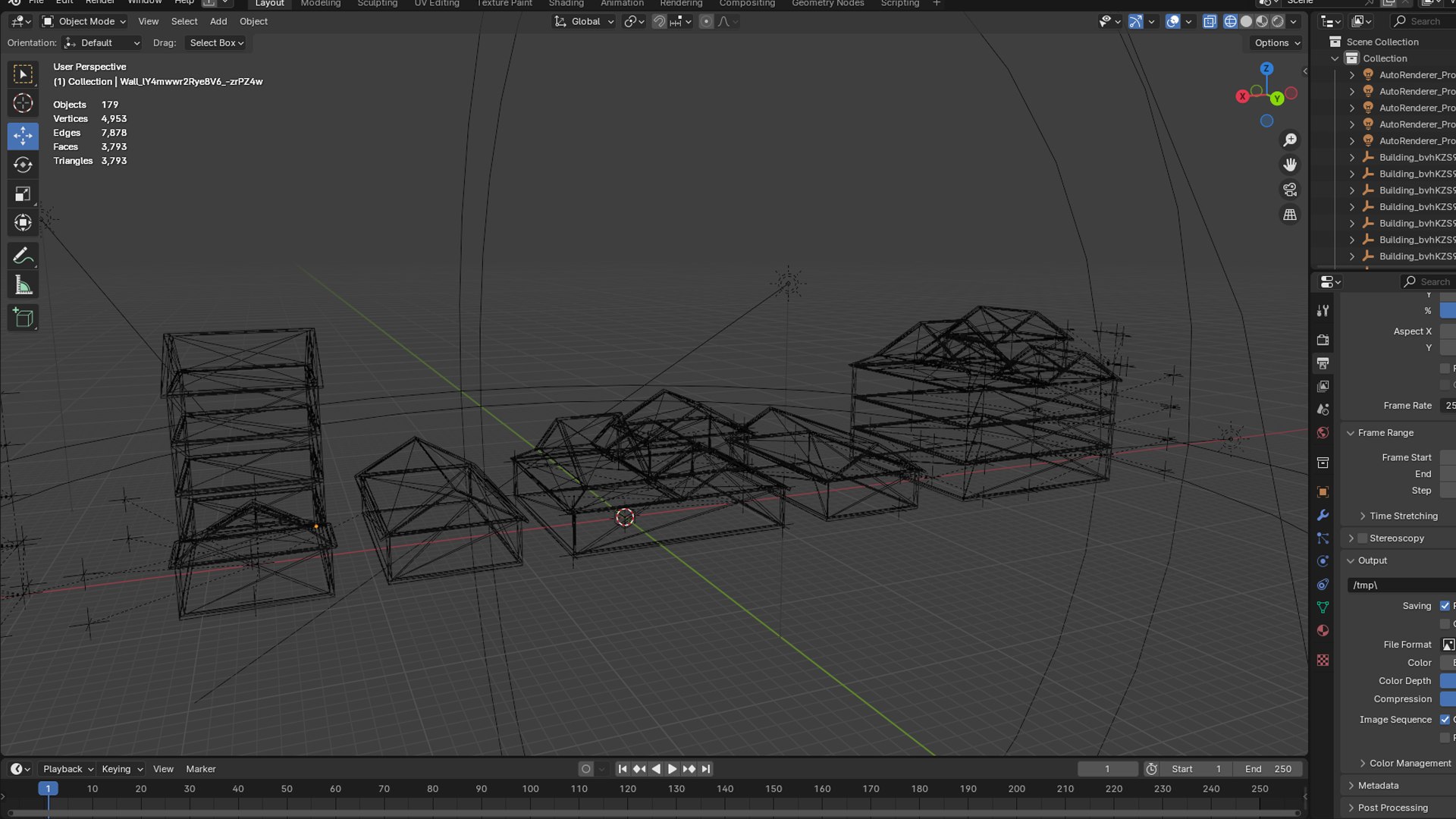The height and width of the screenshot is (819, 1456).
Task: Click the Options button in viewport
Action: (1276, 43)
